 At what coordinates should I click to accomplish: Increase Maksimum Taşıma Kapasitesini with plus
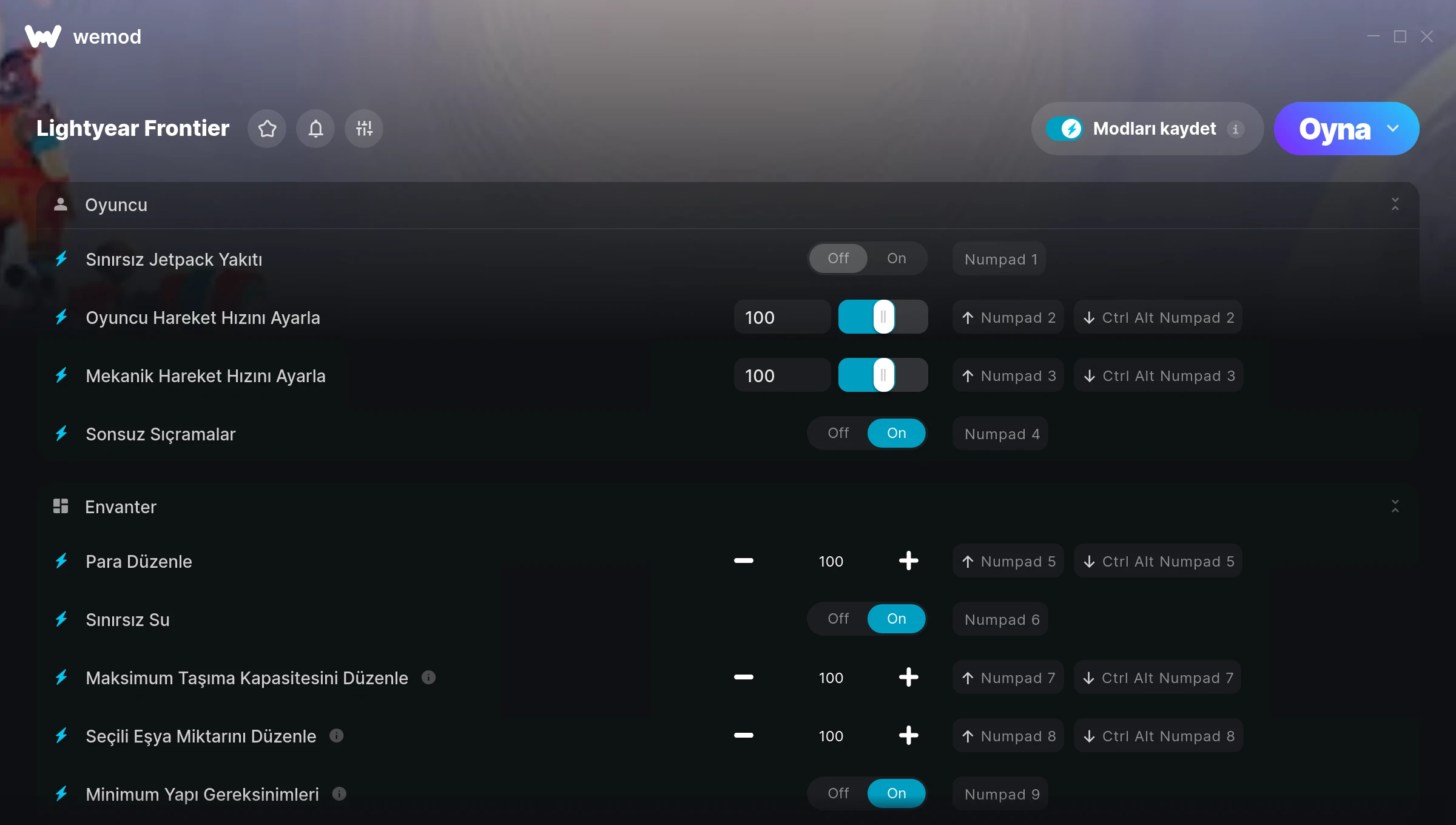[908, 677]
